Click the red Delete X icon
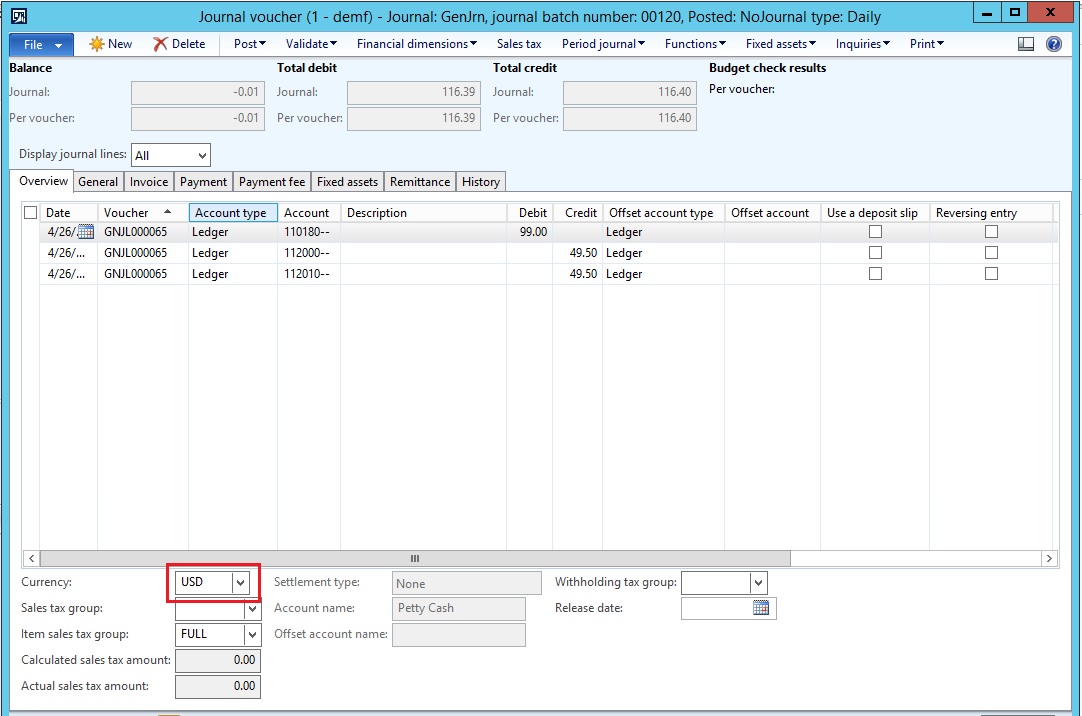The image size is (1082, 716). pos(160,44)
